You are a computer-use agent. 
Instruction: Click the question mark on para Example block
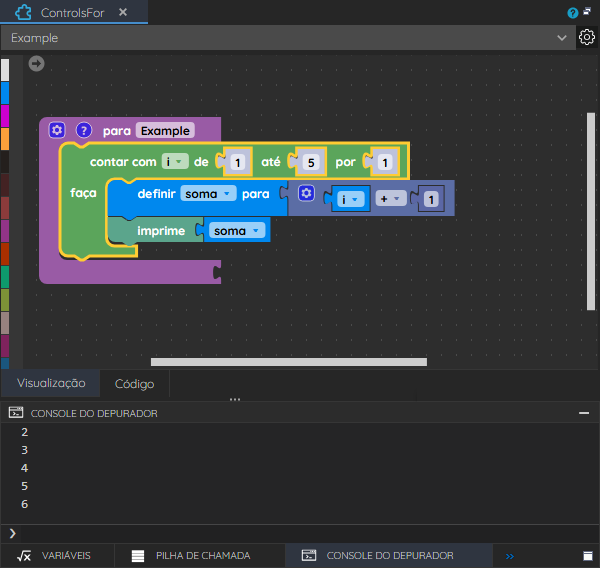click(84, 130)
